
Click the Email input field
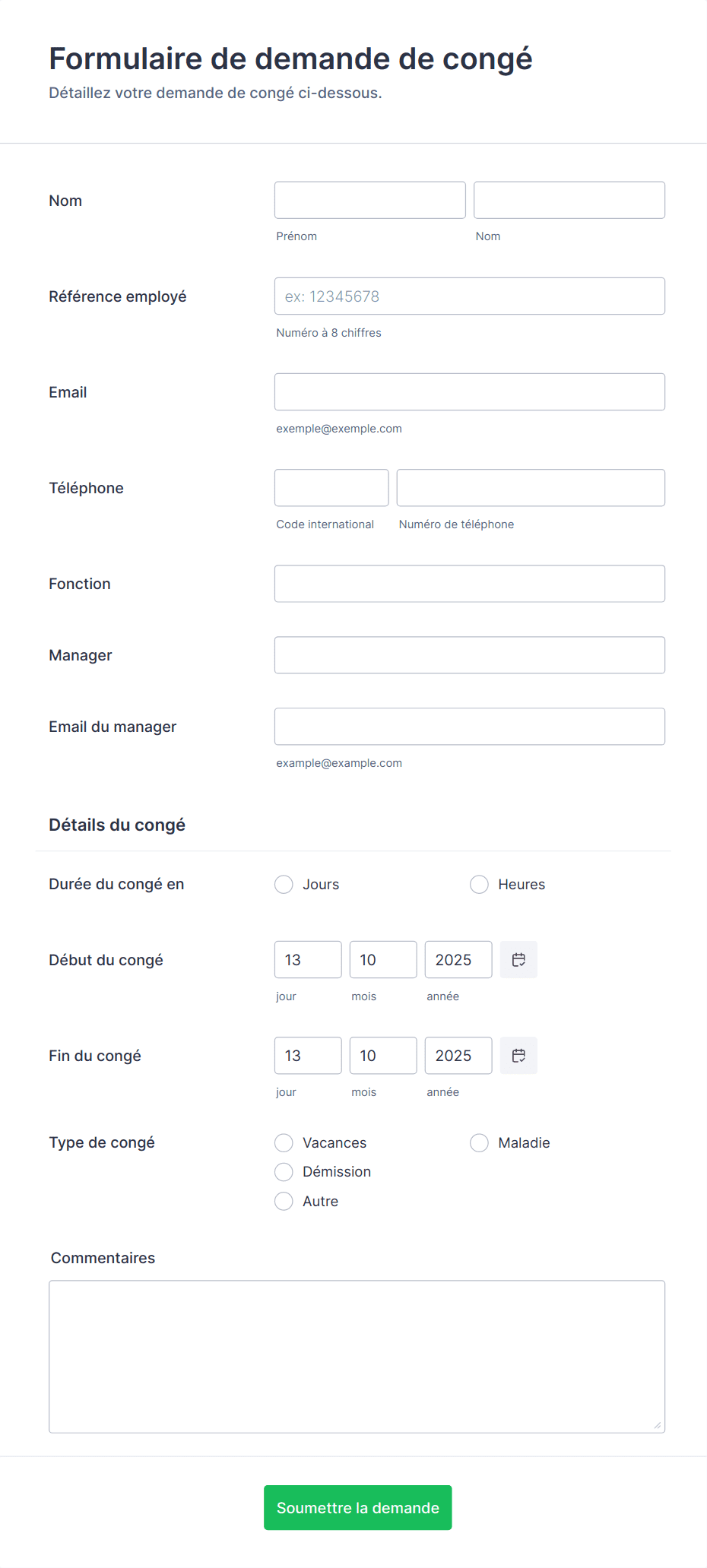pyautogui.click(x=469, y=392)
